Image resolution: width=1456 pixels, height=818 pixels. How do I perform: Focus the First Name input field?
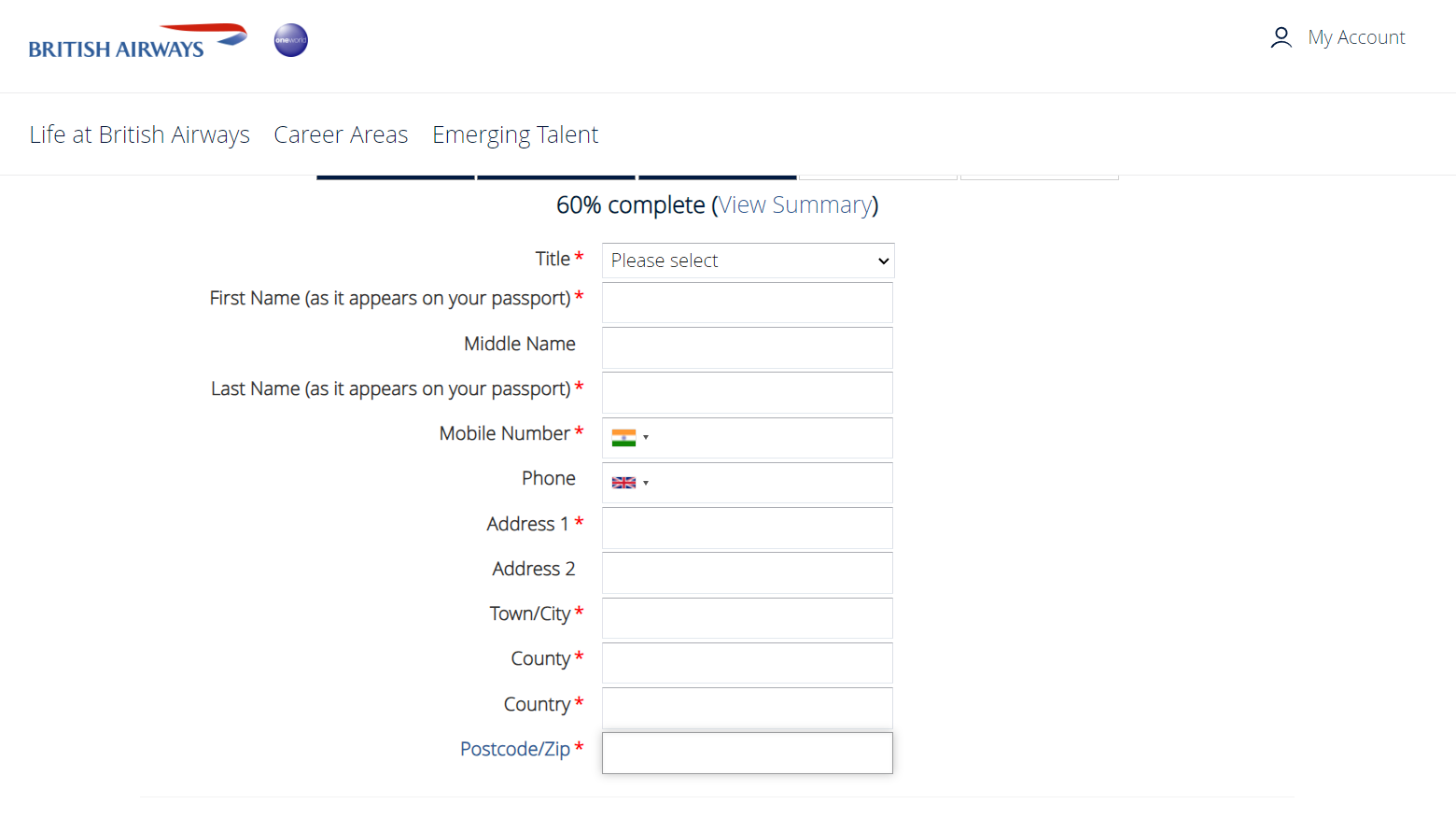[748, 303]
